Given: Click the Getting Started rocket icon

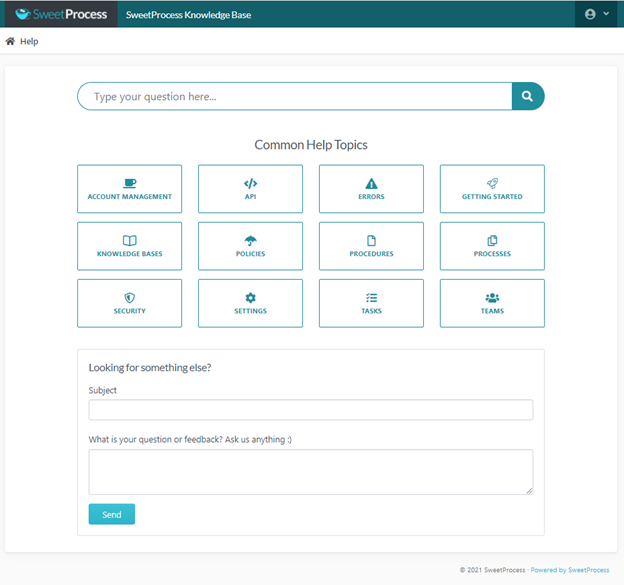Looking at the screenshot, I should tap(492, 183).
